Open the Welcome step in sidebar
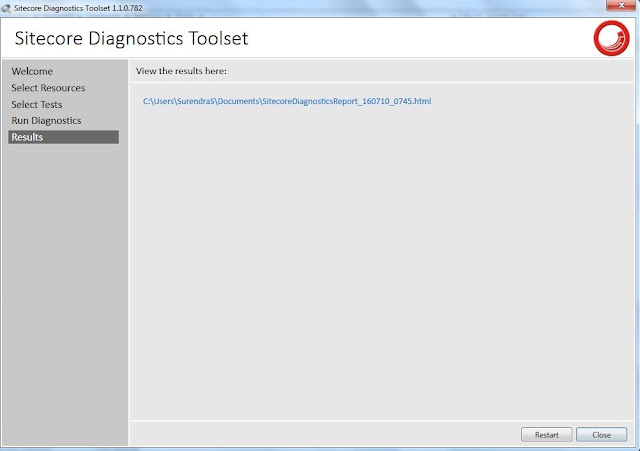 (32, 71)
